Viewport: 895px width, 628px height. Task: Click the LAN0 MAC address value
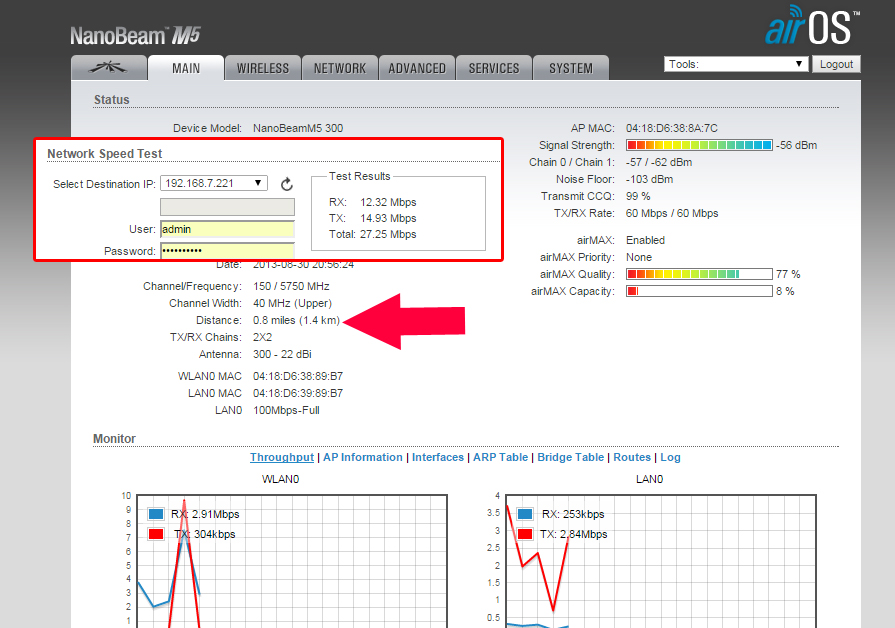[x=298, y=393]
